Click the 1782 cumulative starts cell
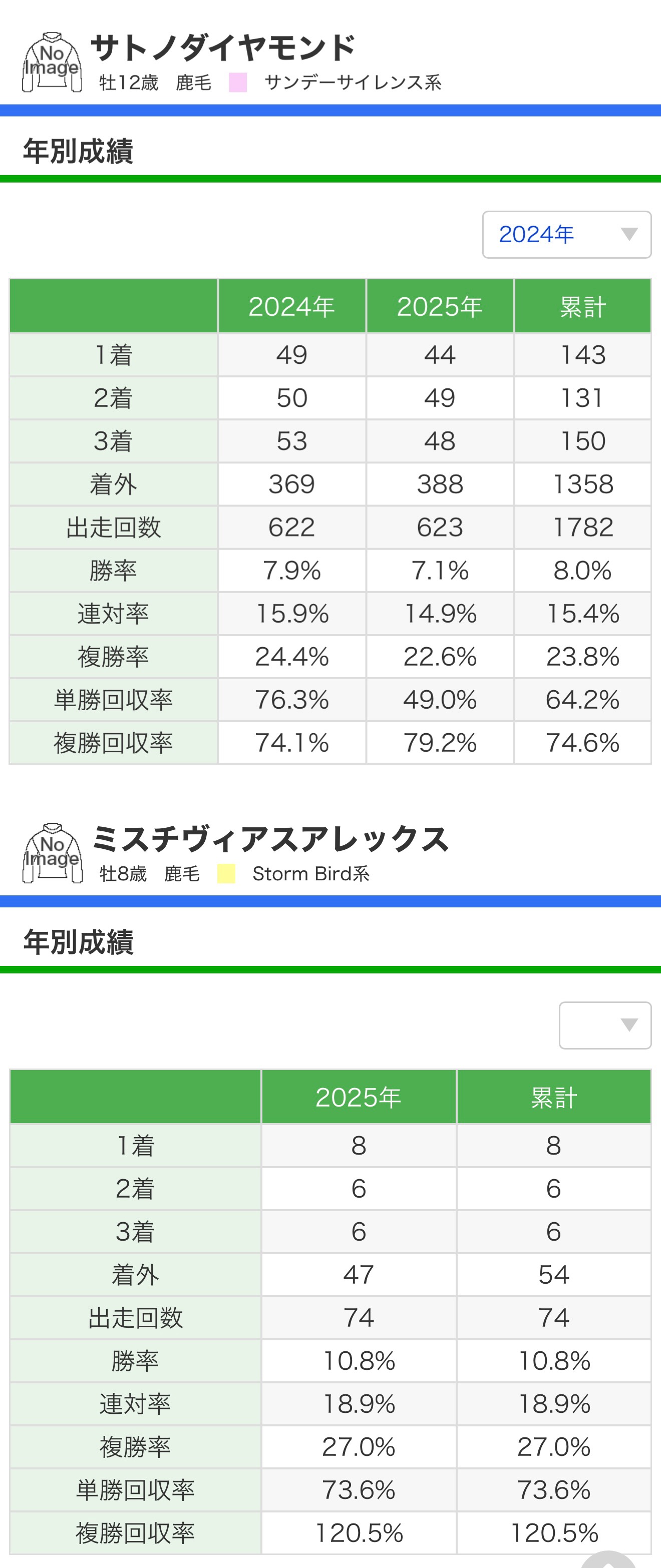Image resolution: width=661 pixels, height=1568 pixels. (582, 527)
